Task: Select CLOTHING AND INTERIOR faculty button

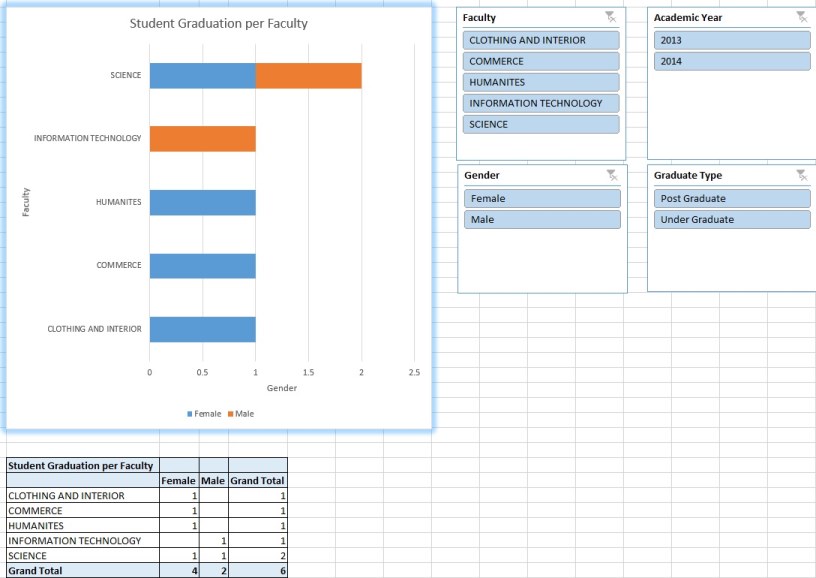Action: 541,40
